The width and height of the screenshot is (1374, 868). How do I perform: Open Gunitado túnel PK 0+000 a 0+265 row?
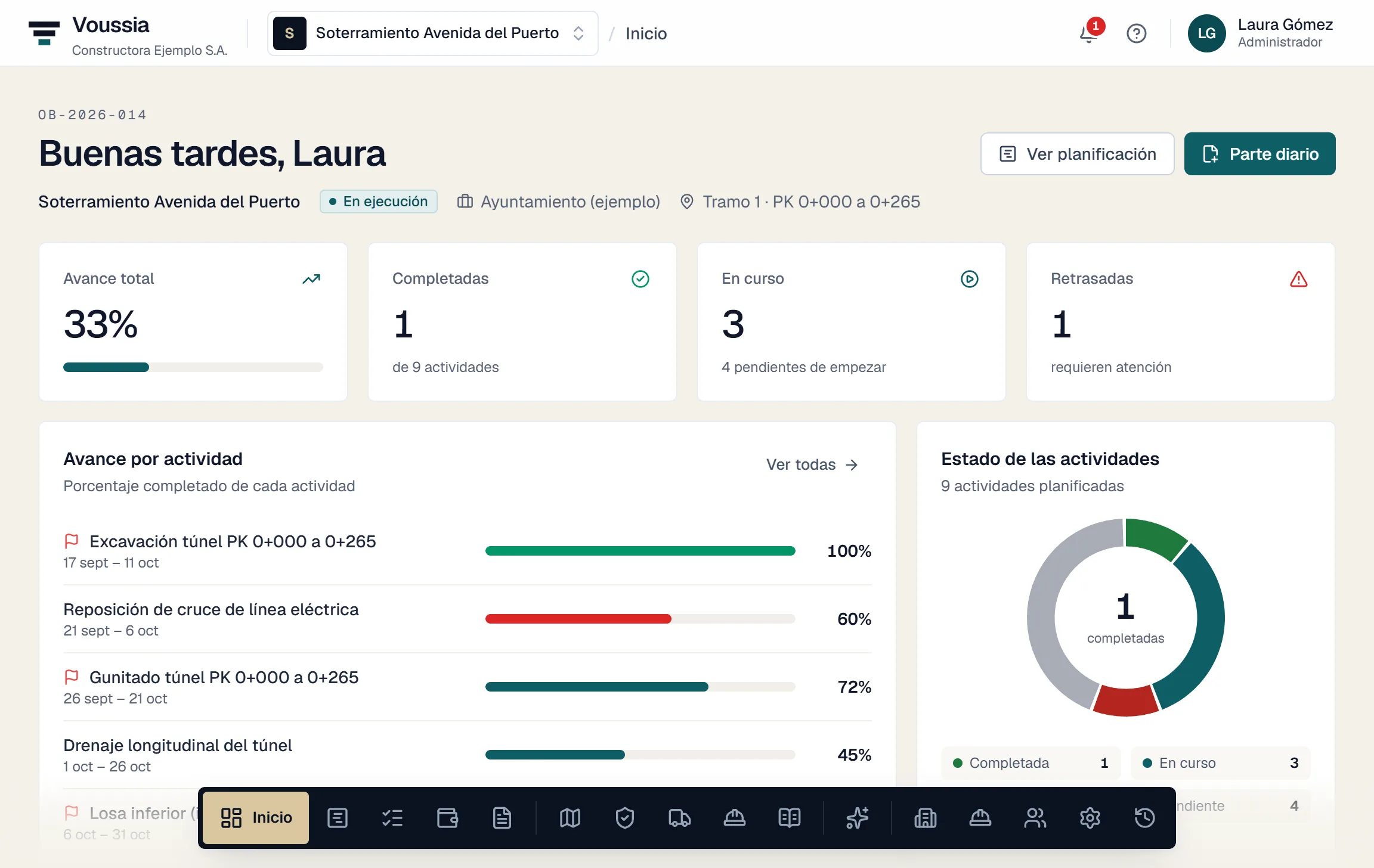point(468,687)
